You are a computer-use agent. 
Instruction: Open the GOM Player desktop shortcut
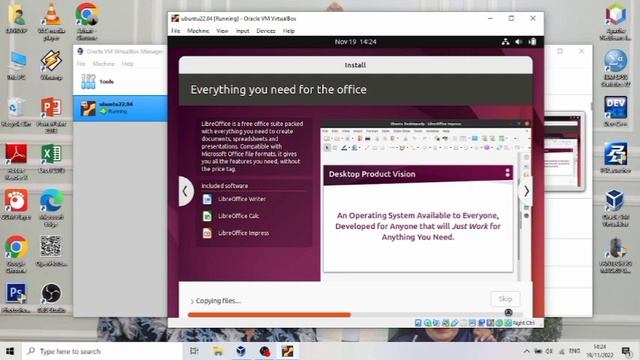(16, 204)
